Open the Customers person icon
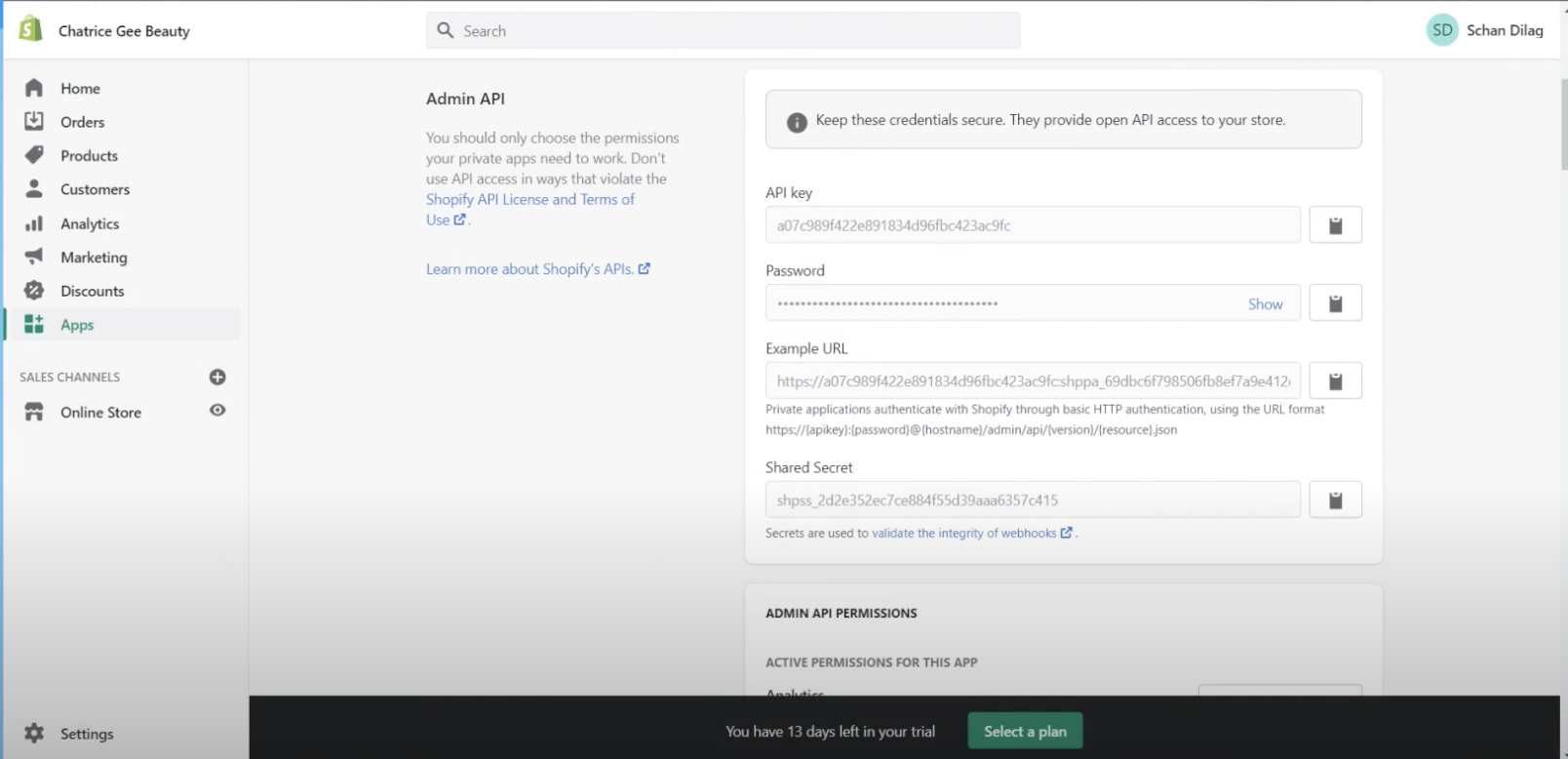 (x=34, y=188)
